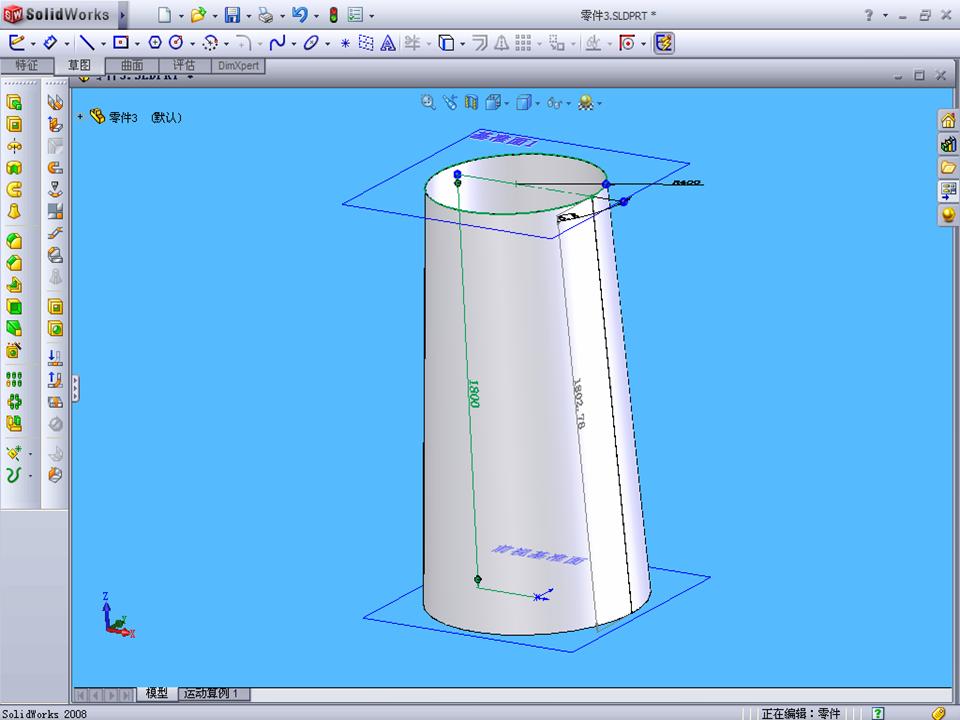This screenshot has width=960, height=720.
Task: Click the Draft feature icon
Action: [x=14, y=329]
